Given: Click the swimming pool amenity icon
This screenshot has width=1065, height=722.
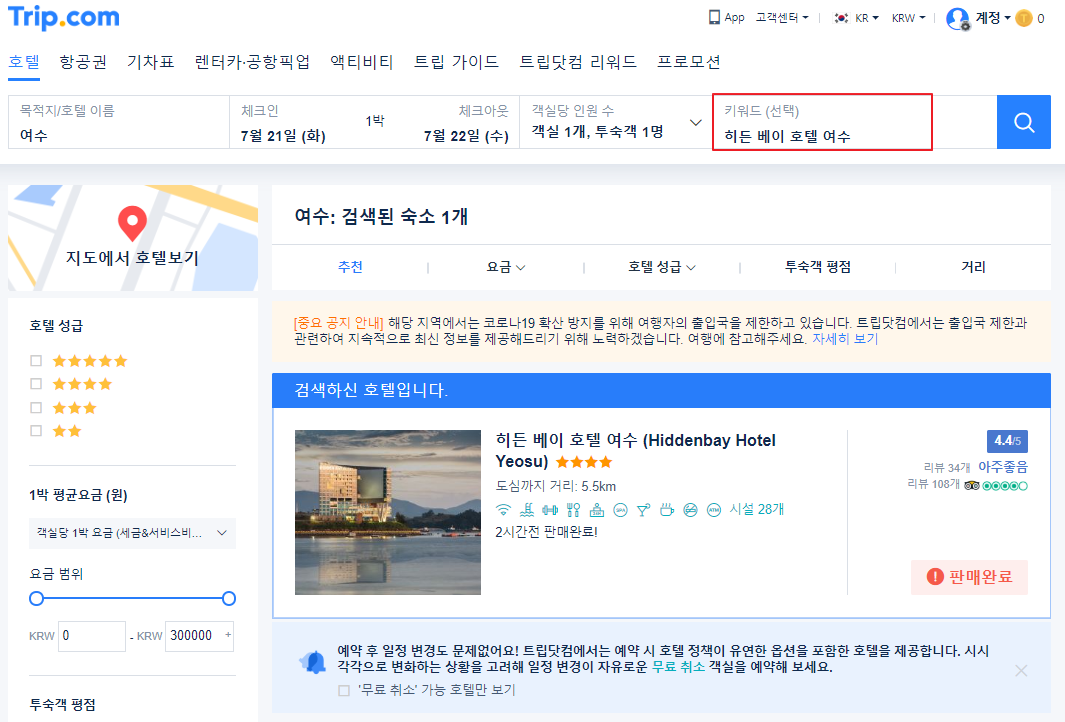Looking at the screenshot, I should (x=527, y=509).
